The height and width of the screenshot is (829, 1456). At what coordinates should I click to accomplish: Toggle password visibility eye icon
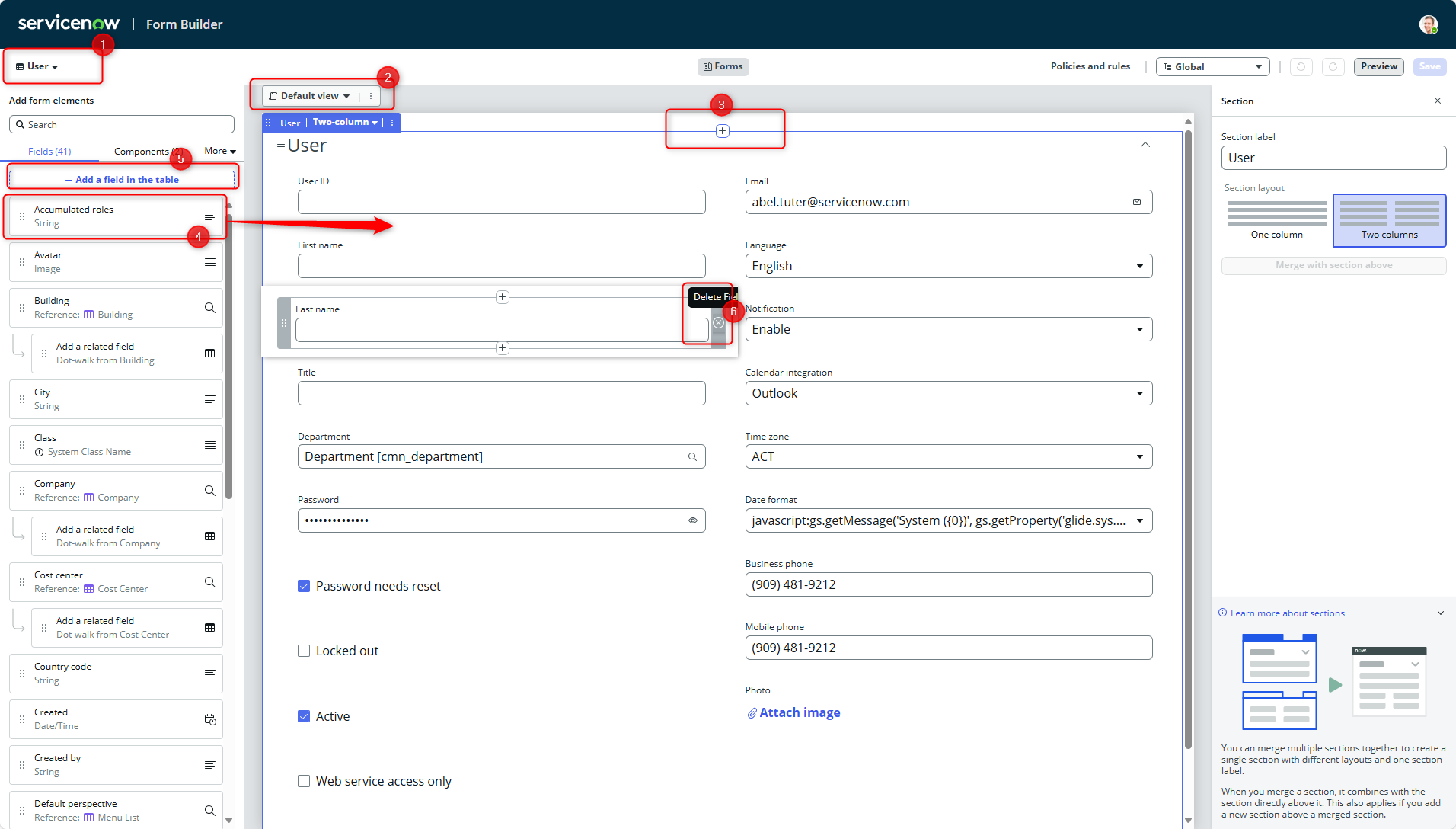click(x=693, y=521)
